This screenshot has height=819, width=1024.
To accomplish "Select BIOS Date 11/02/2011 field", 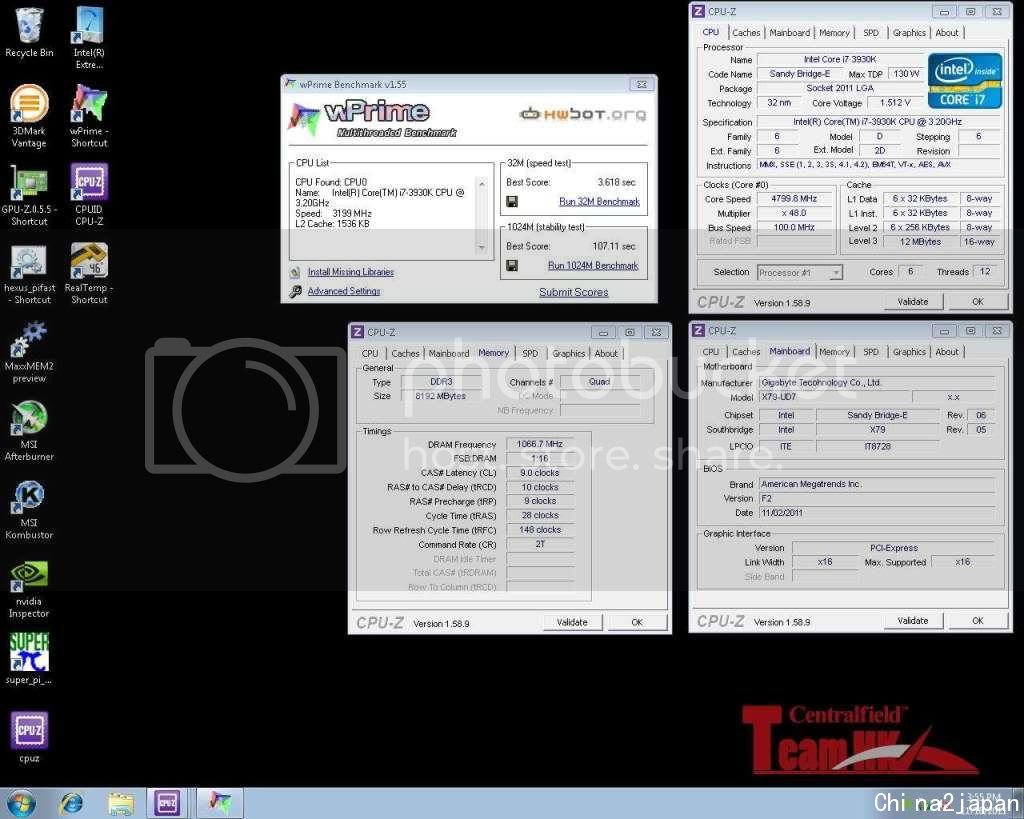I will point(877,513).
